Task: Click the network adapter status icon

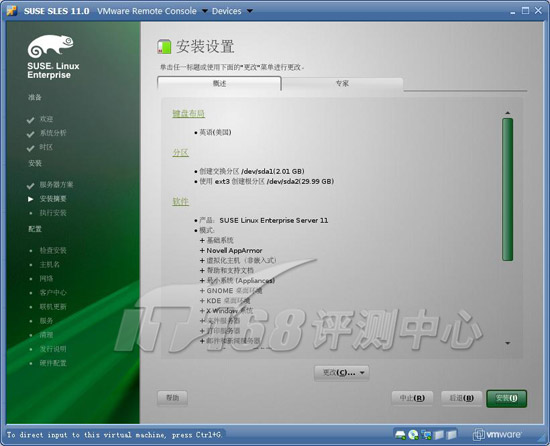Action: pyautogui.click(x=427, y=435)
